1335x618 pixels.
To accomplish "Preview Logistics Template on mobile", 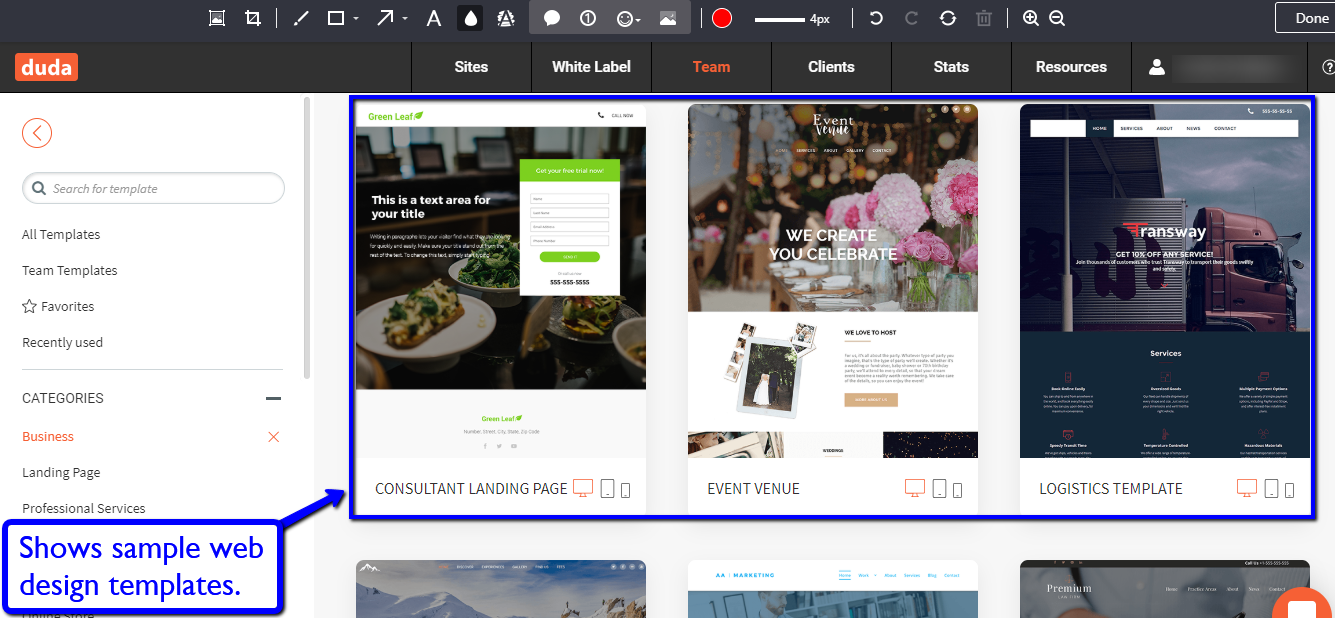I will pos(1290,490).
